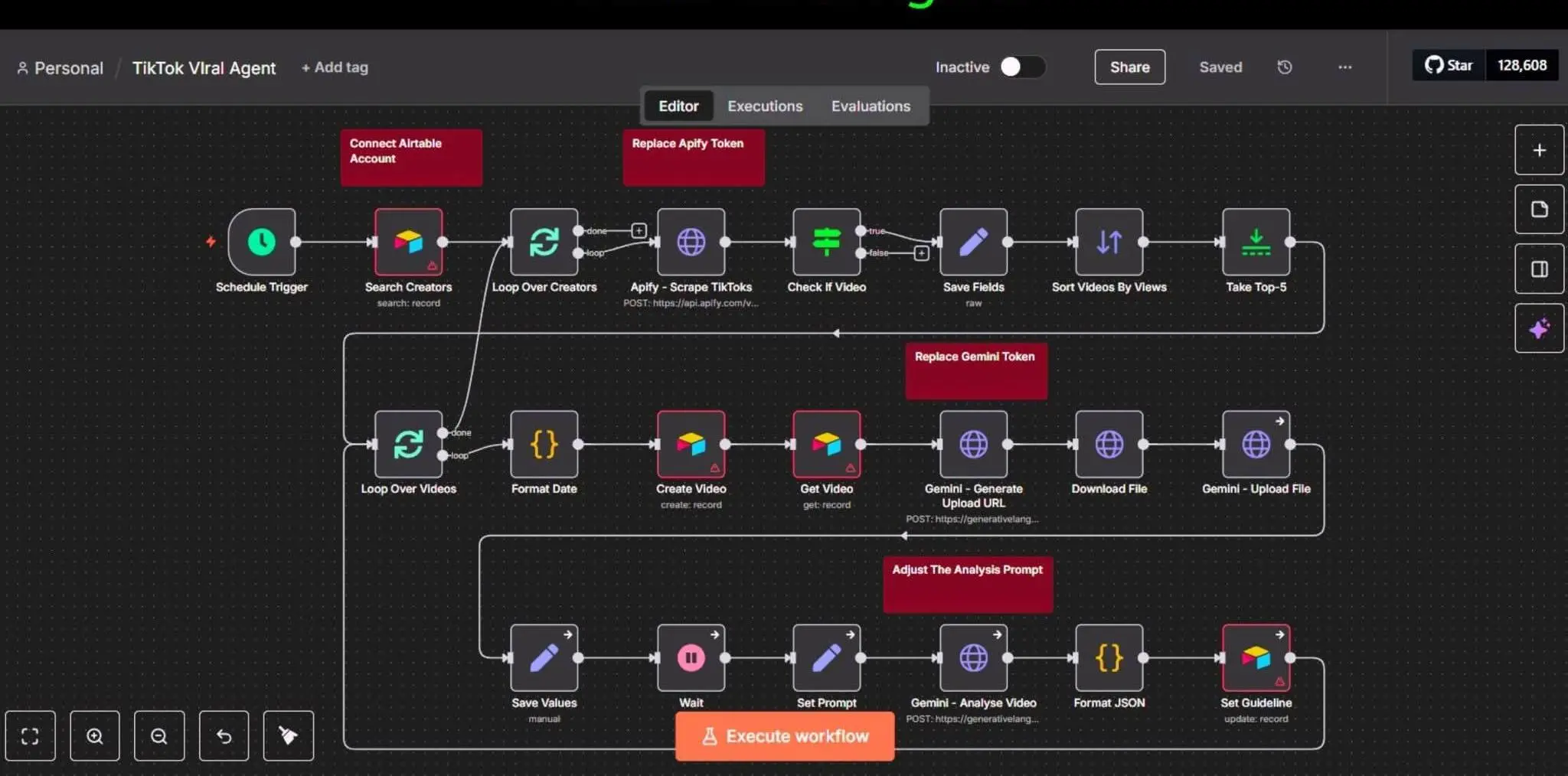Open the Take Top-5 node
1568x776 pixels.
click(1256, 242)
